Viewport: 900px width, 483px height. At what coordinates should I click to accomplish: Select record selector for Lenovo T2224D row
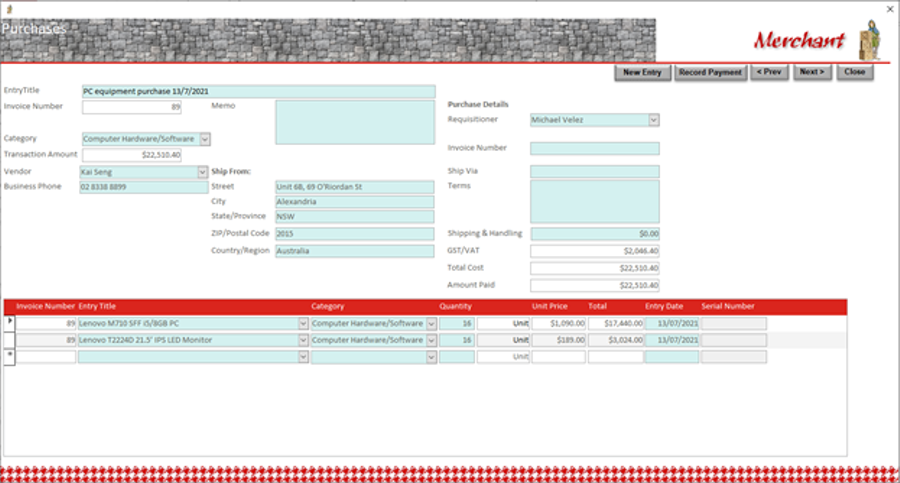pos(9,340)
